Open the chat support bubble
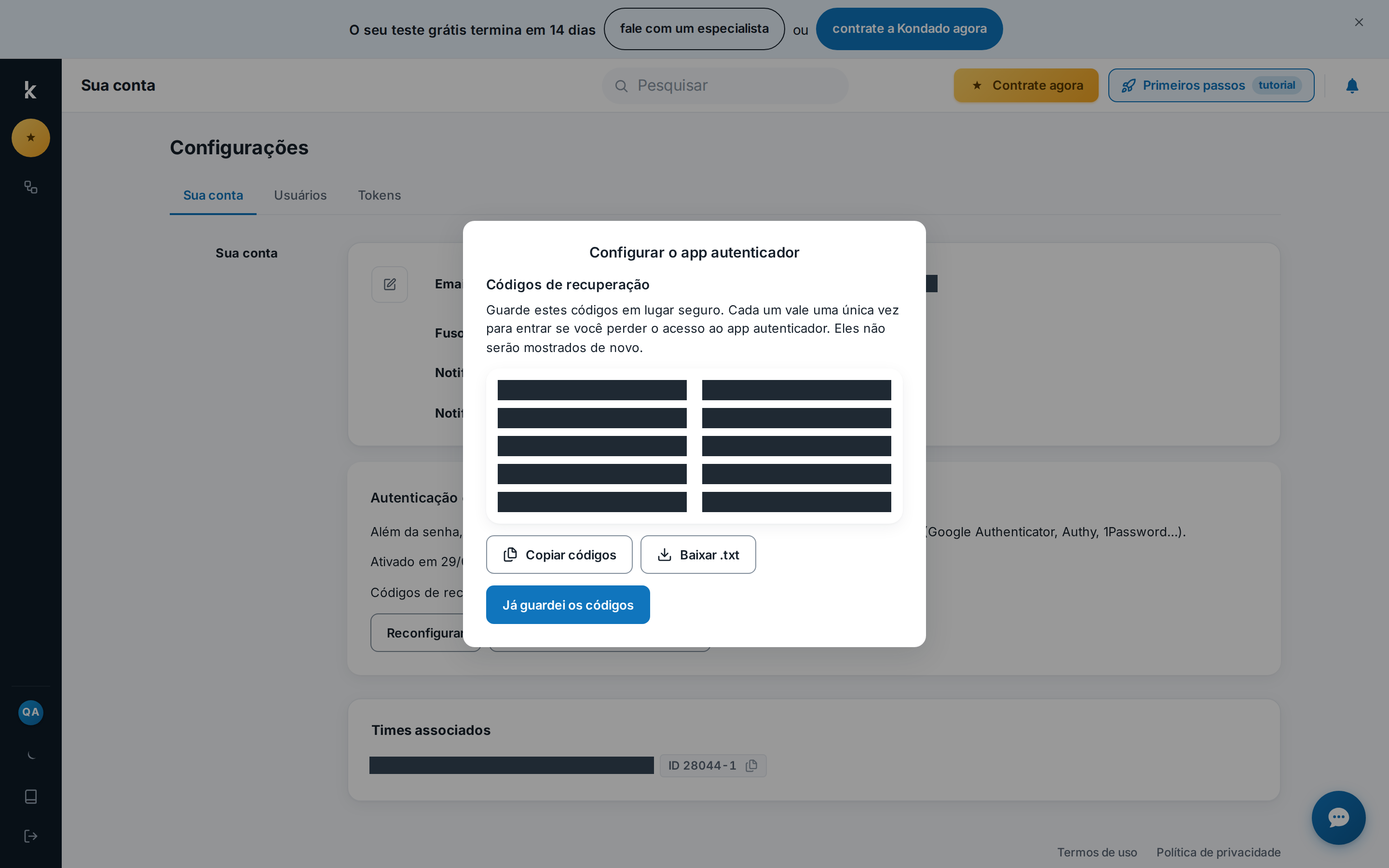 (x=1338, y=817)
